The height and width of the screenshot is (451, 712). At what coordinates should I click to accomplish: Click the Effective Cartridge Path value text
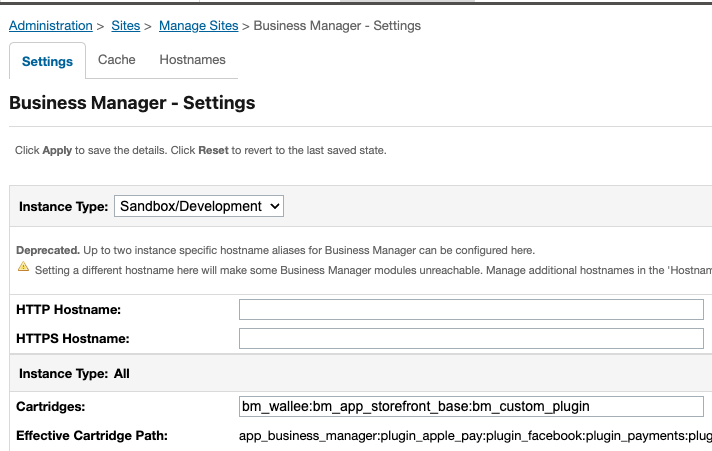point(475,435)
